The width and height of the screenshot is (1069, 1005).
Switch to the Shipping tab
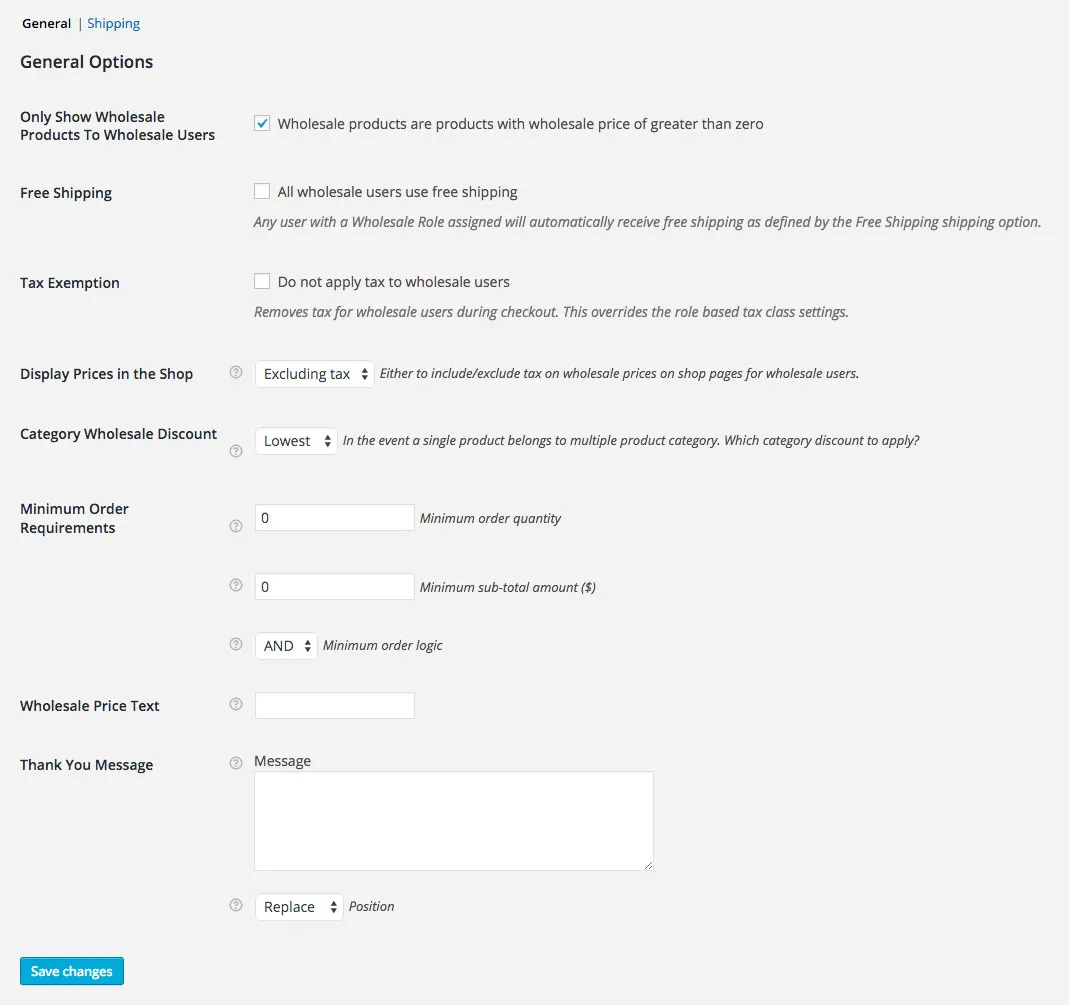tap(113, 22)
